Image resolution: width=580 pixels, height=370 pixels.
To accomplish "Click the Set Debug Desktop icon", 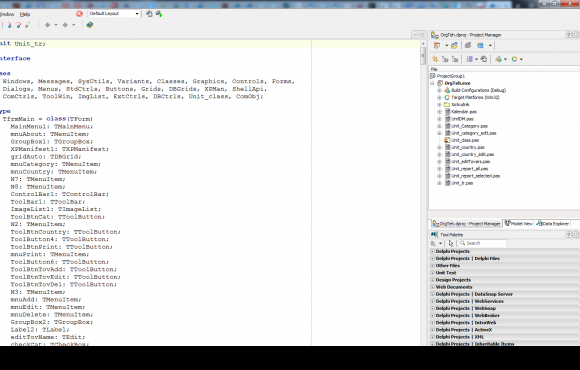I will (159, 14).
